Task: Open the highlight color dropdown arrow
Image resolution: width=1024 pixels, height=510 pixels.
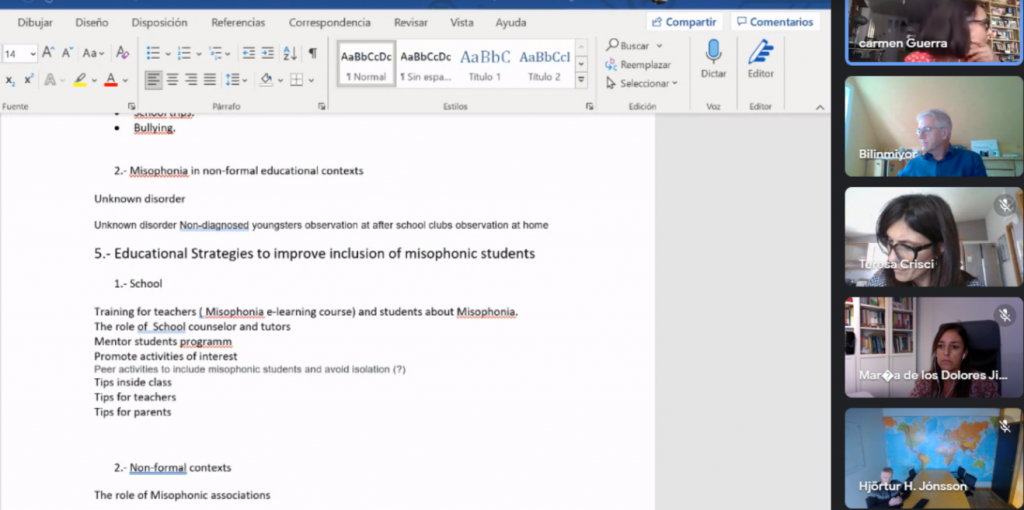Action: 93,80
